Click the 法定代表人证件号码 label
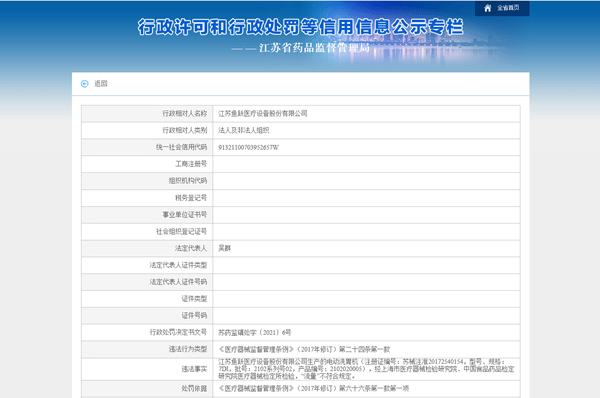Viewport: 600px width, 398px height. click(x=178, y=282)
